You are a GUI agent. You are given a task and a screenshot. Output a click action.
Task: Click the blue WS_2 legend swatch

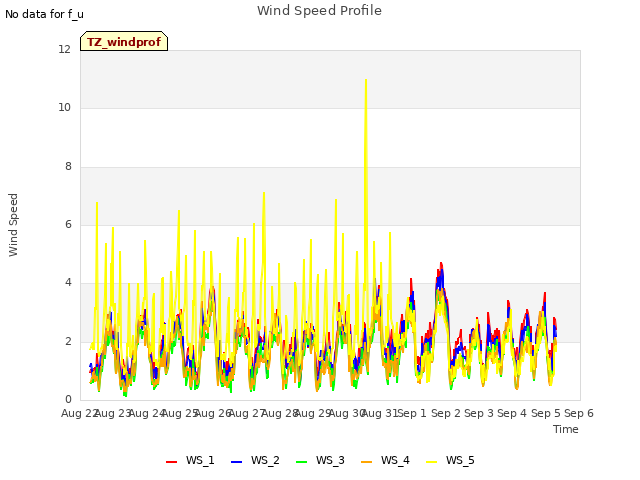(237, 462)
